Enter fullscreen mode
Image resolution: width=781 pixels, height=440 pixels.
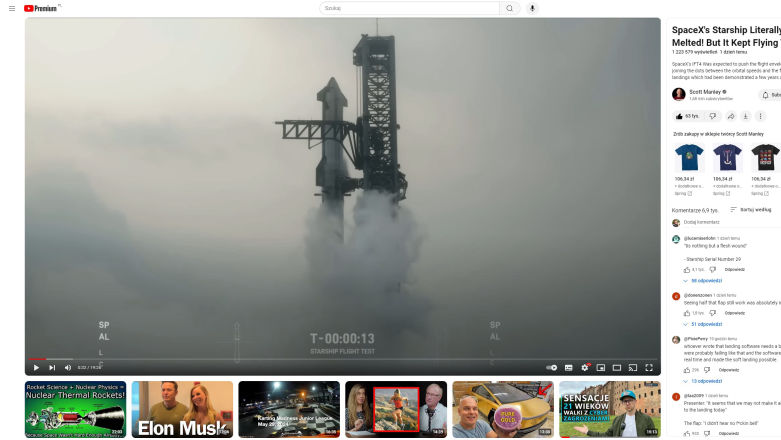(649, 368)
